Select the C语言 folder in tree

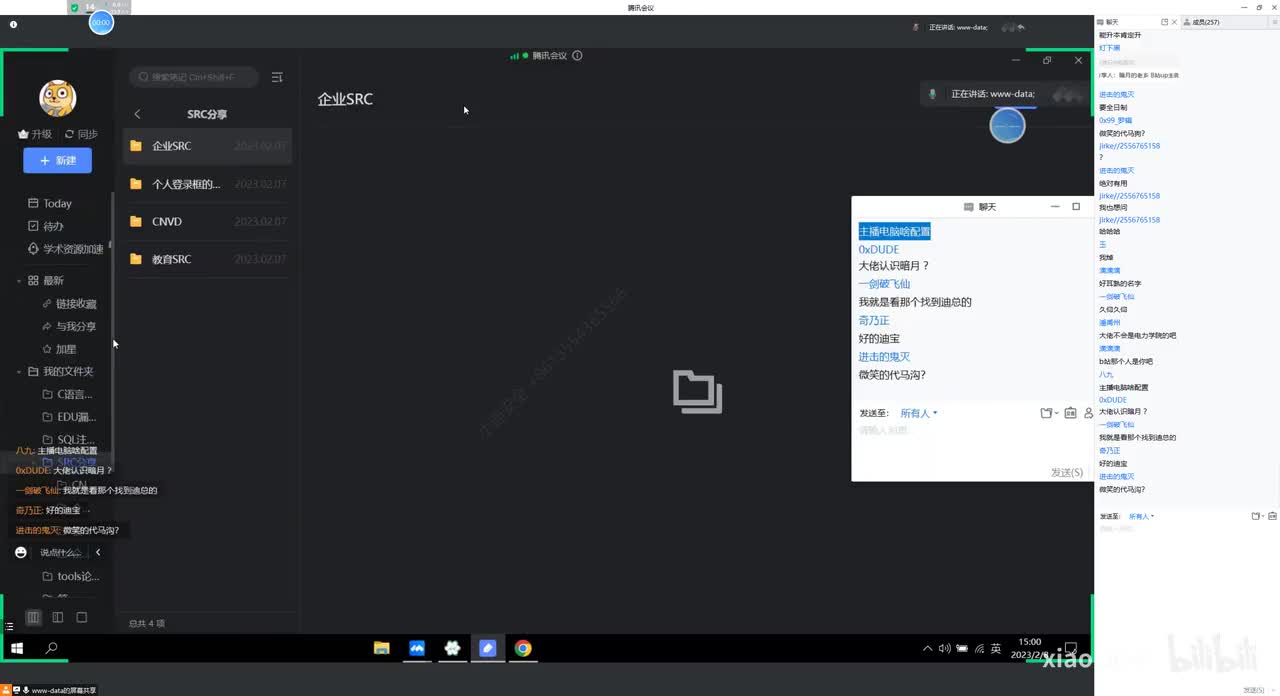(69, 394)
